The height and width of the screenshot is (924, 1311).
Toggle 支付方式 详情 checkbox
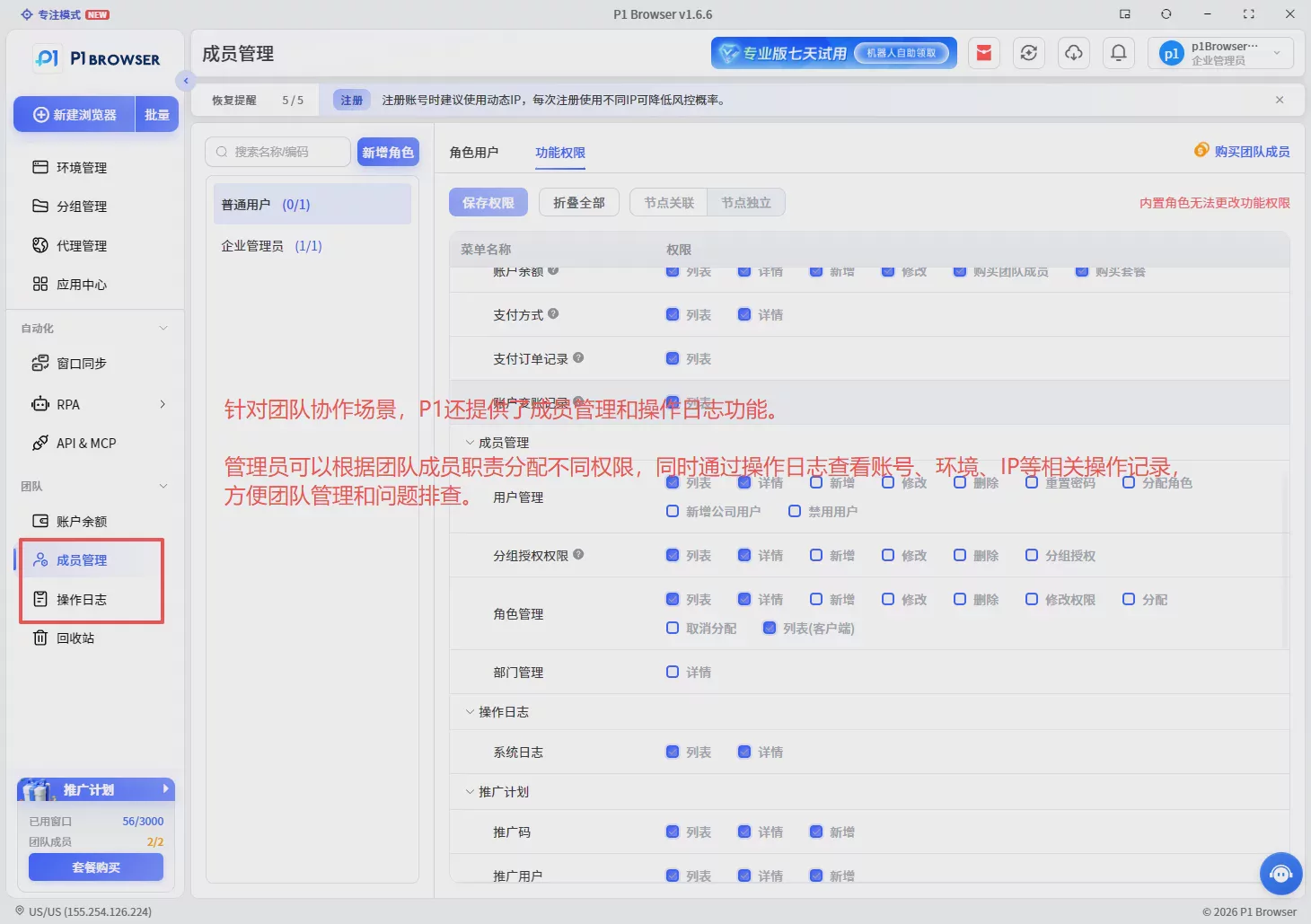tap(744, 314)
